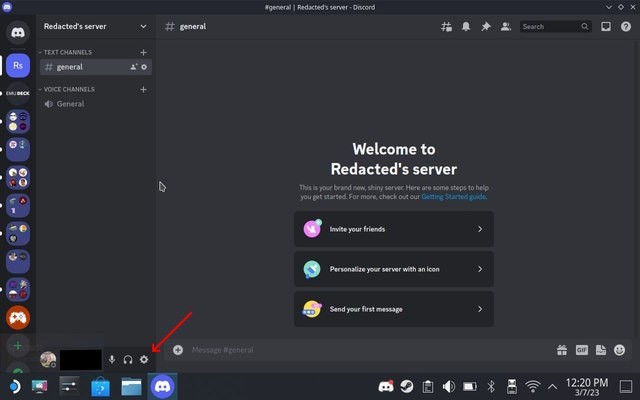Add a server with green plus
This screenshot has width=640, height=400.
(18, 346)
